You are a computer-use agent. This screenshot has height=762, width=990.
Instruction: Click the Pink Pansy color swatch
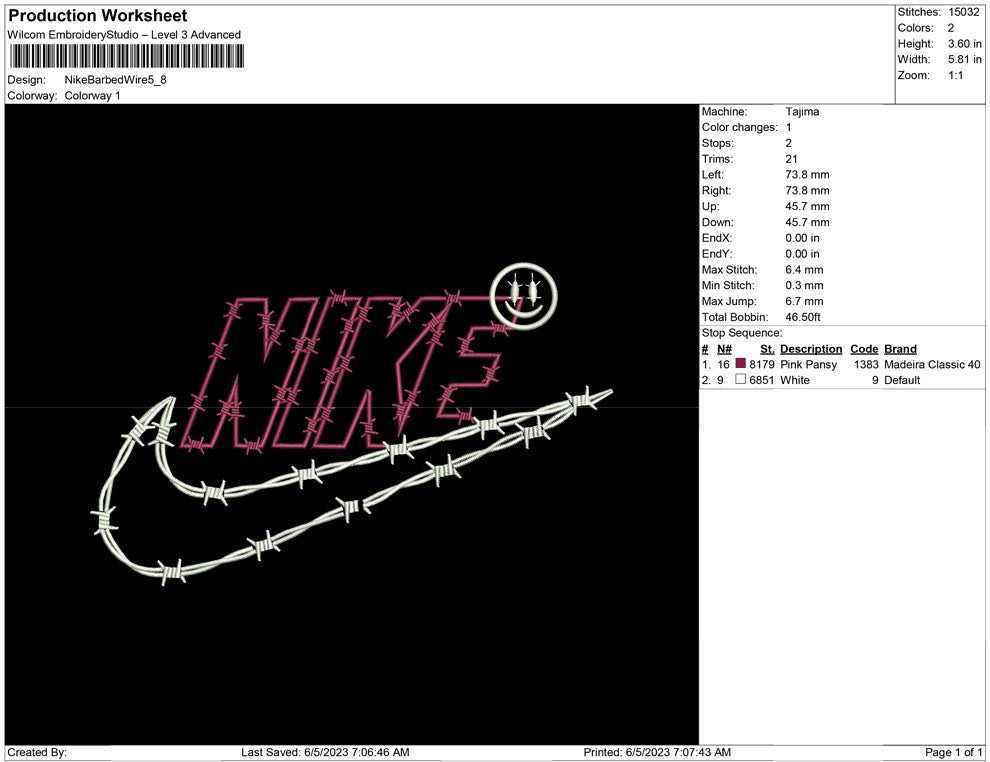click(x=741, y=364)
